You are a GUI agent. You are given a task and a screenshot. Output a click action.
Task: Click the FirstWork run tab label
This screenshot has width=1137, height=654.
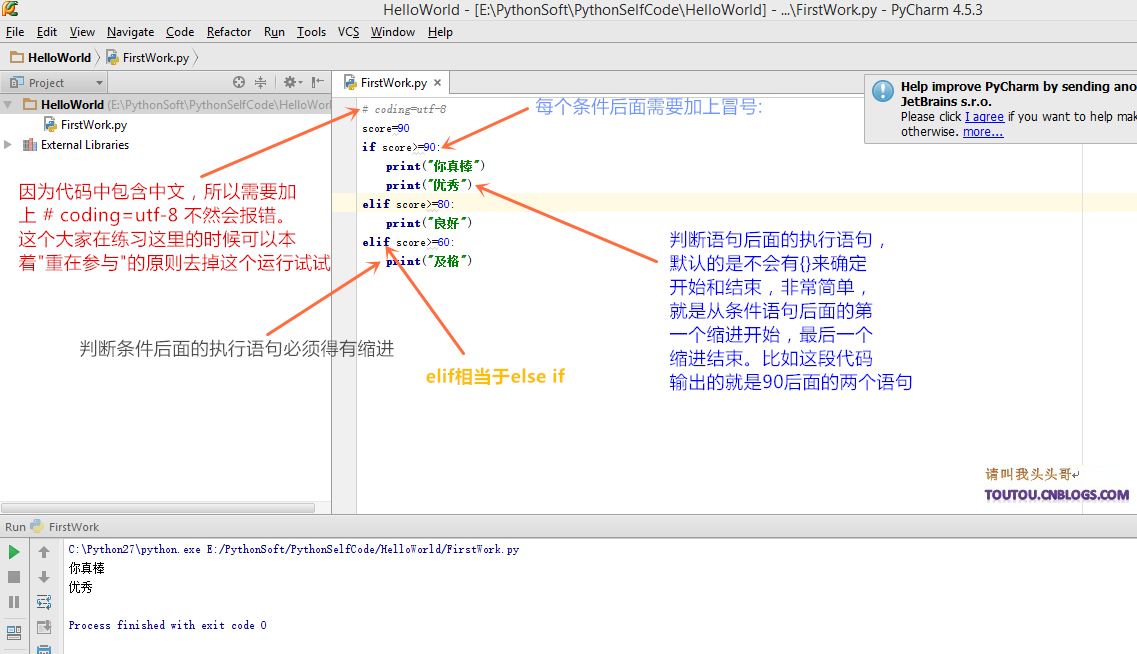73,527
